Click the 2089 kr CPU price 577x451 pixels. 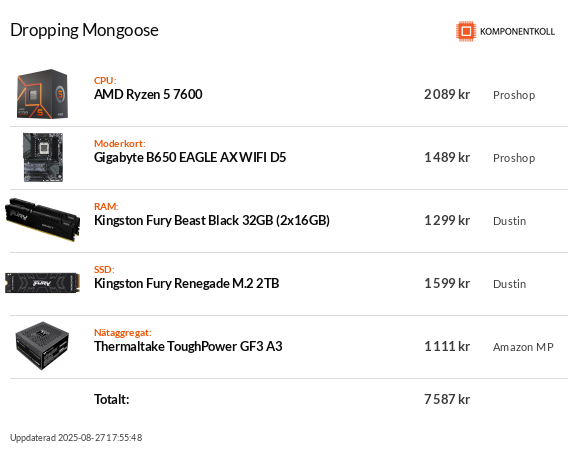447,95
